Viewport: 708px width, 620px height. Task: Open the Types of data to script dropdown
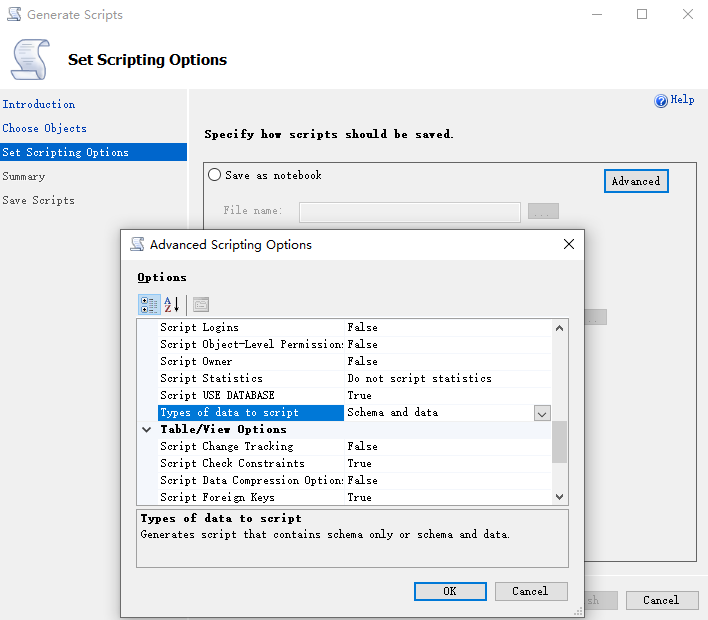pyautogui.click(x=542, y=413)
